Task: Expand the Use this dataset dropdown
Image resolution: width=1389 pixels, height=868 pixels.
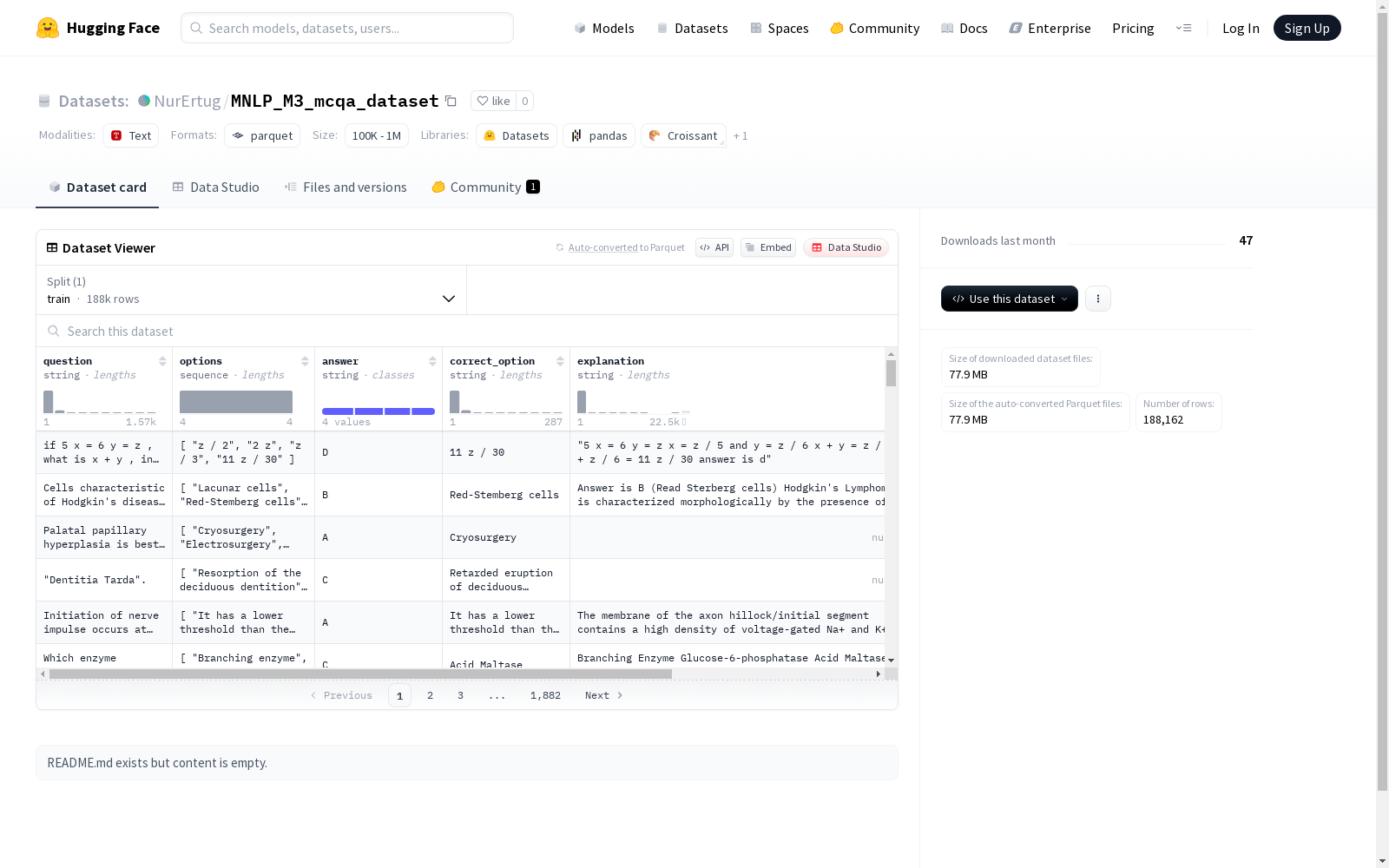Action: pos(1010,299)
